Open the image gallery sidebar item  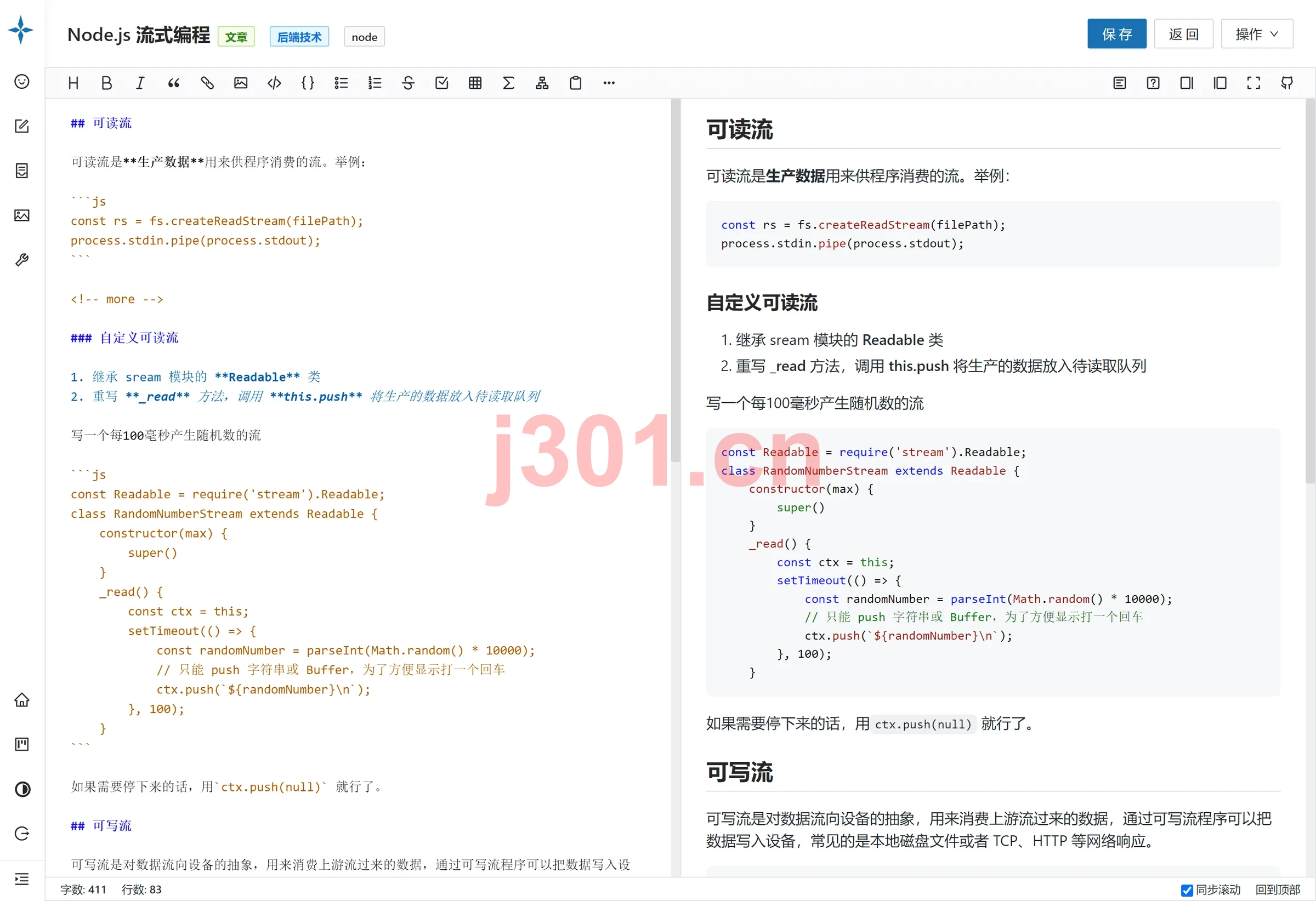click(22, 215)
